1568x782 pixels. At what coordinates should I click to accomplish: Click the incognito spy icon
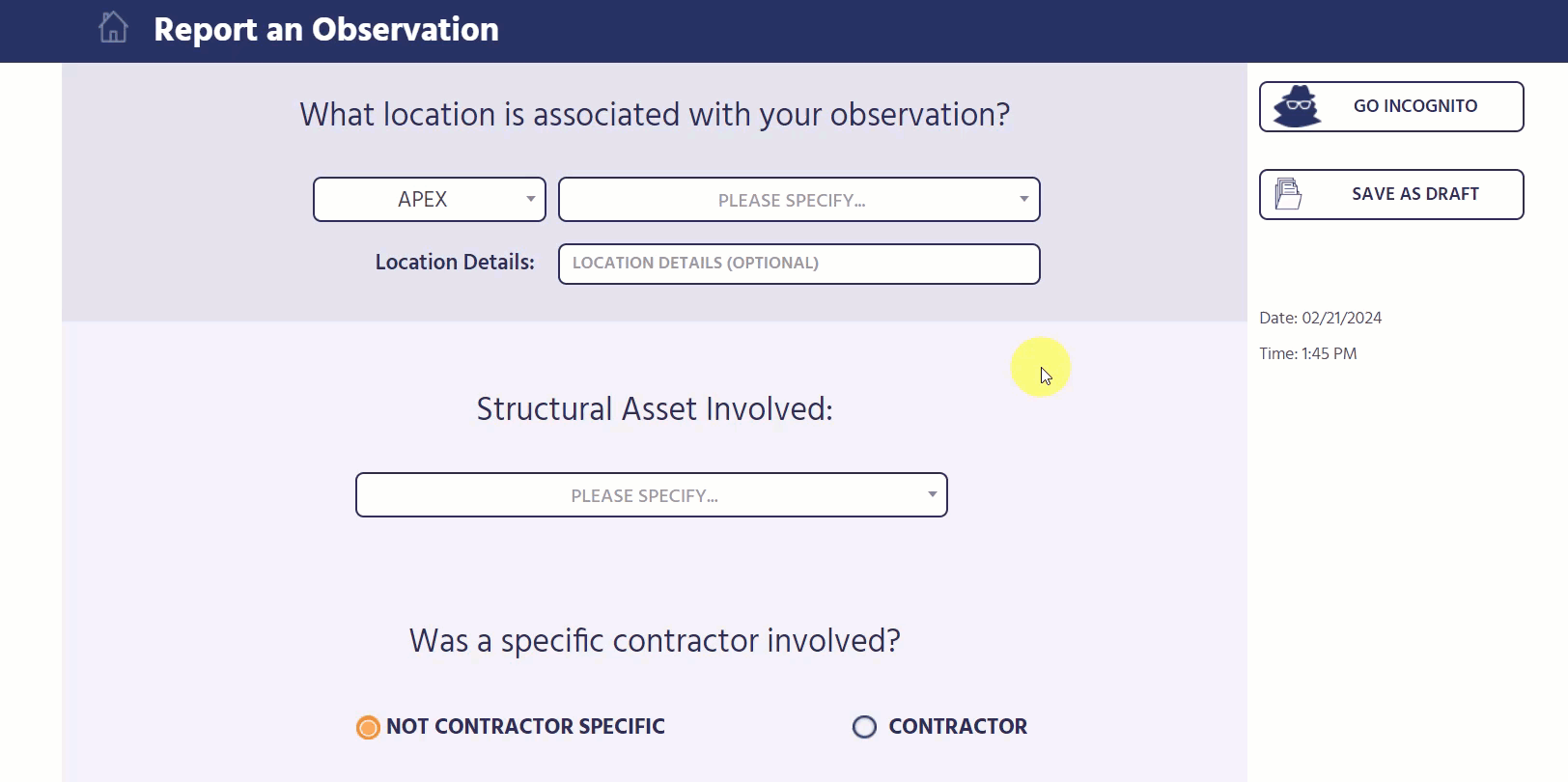1296,106
